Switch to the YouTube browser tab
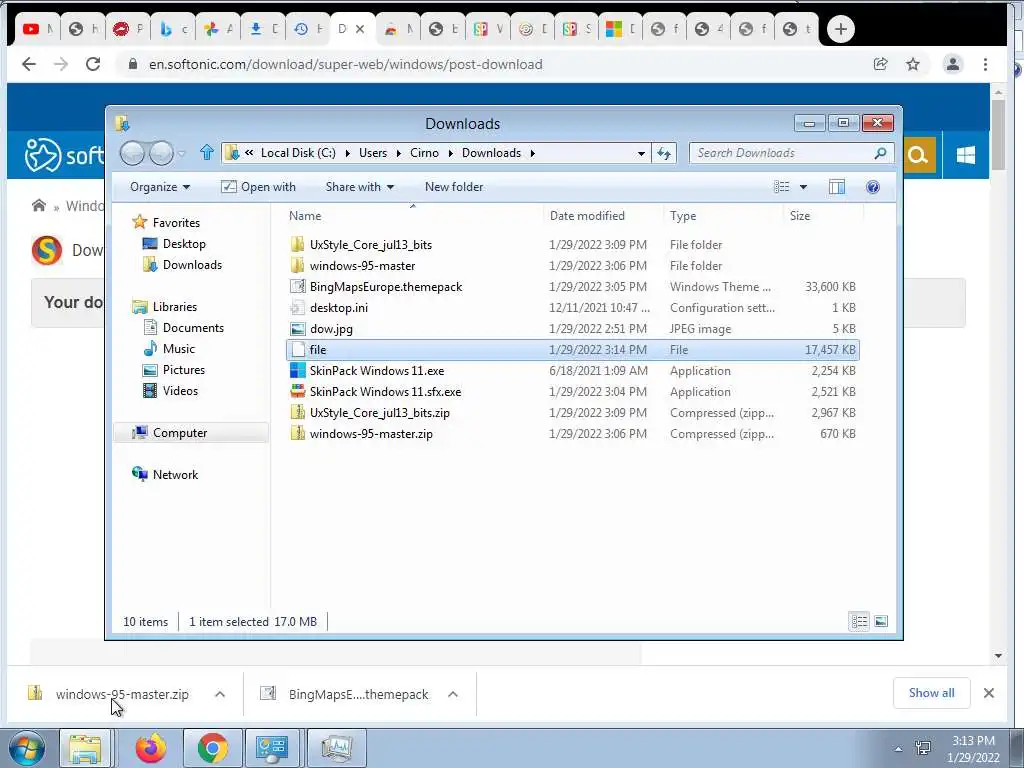Screen dimensions: 1024x768 point(38,29)
